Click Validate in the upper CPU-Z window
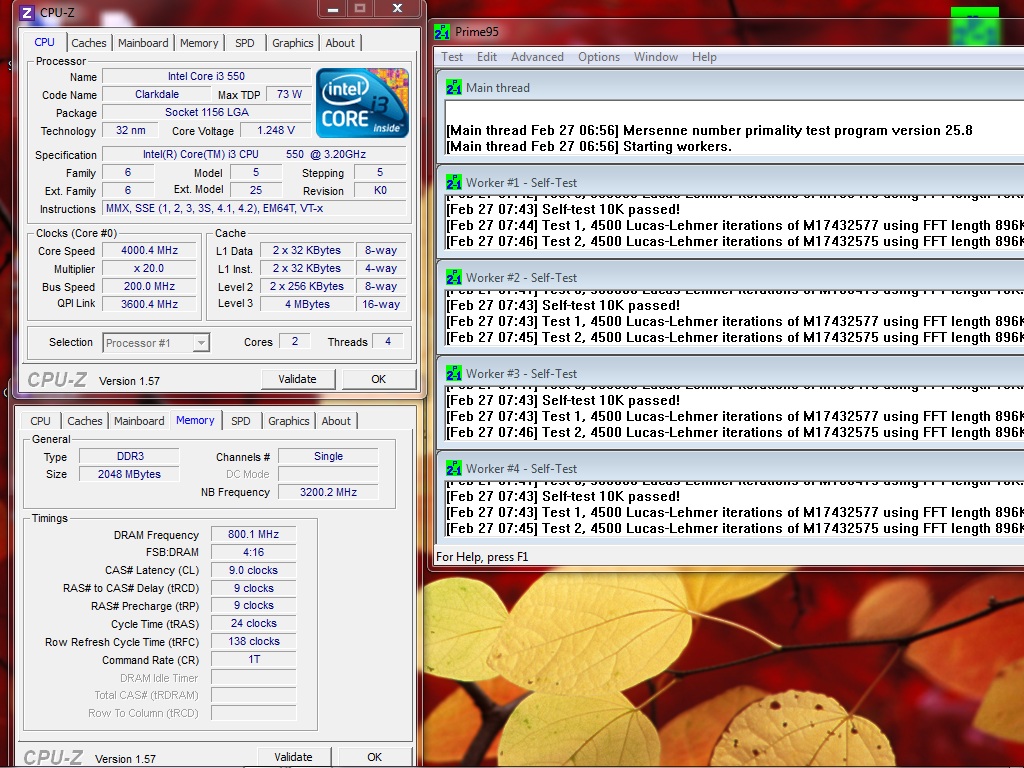The width and height of the screenshot is (1024, 768). (x=298, y=379)
